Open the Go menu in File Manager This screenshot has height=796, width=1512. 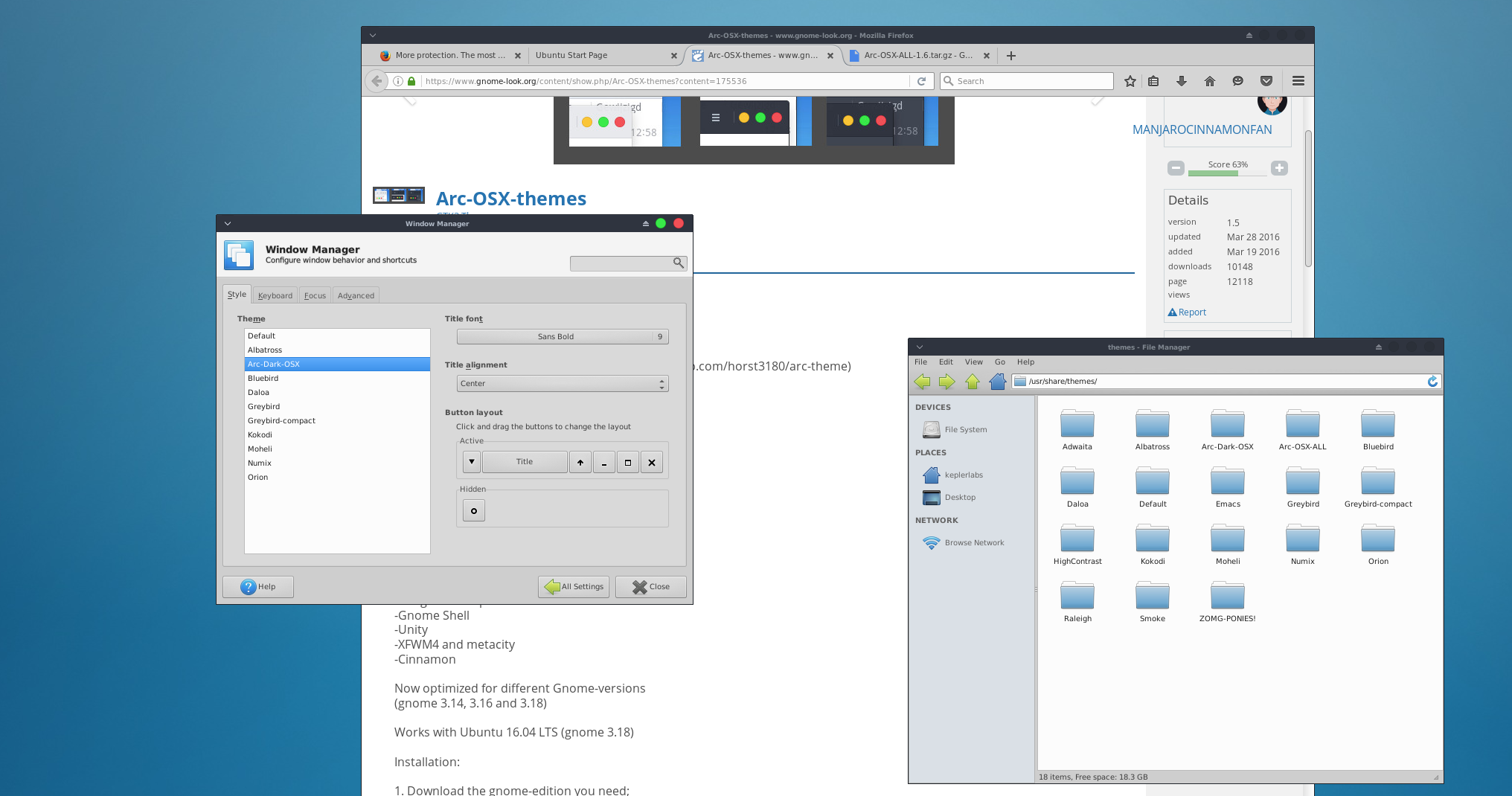pos(1000,362)
